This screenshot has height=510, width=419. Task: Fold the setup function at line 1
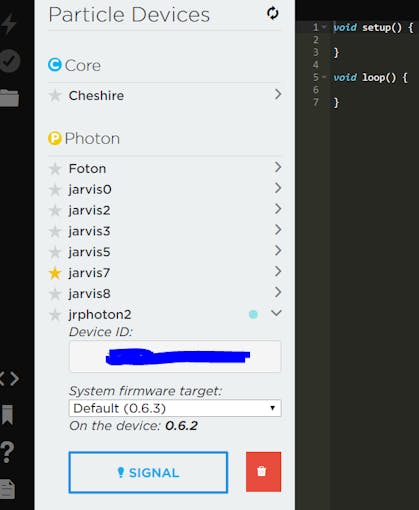[x=324, y=27]
